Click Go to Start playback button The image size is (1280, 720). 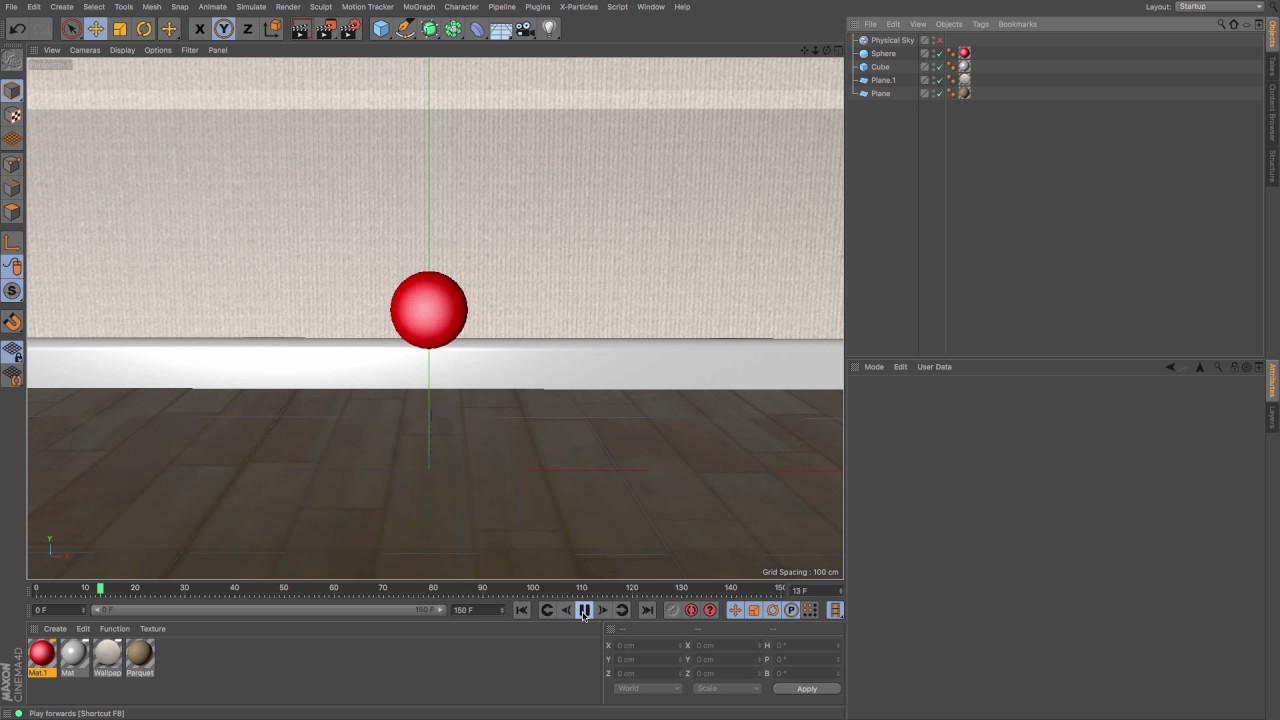[x=521, y=610]
